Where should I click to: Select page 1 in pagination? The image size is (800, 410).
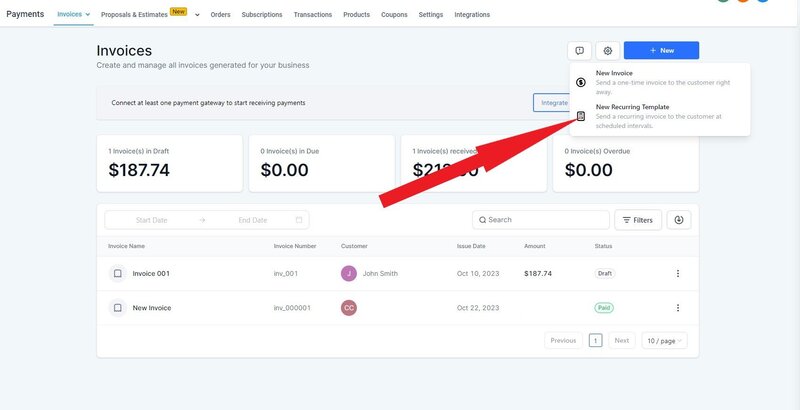tap(595, 341)
